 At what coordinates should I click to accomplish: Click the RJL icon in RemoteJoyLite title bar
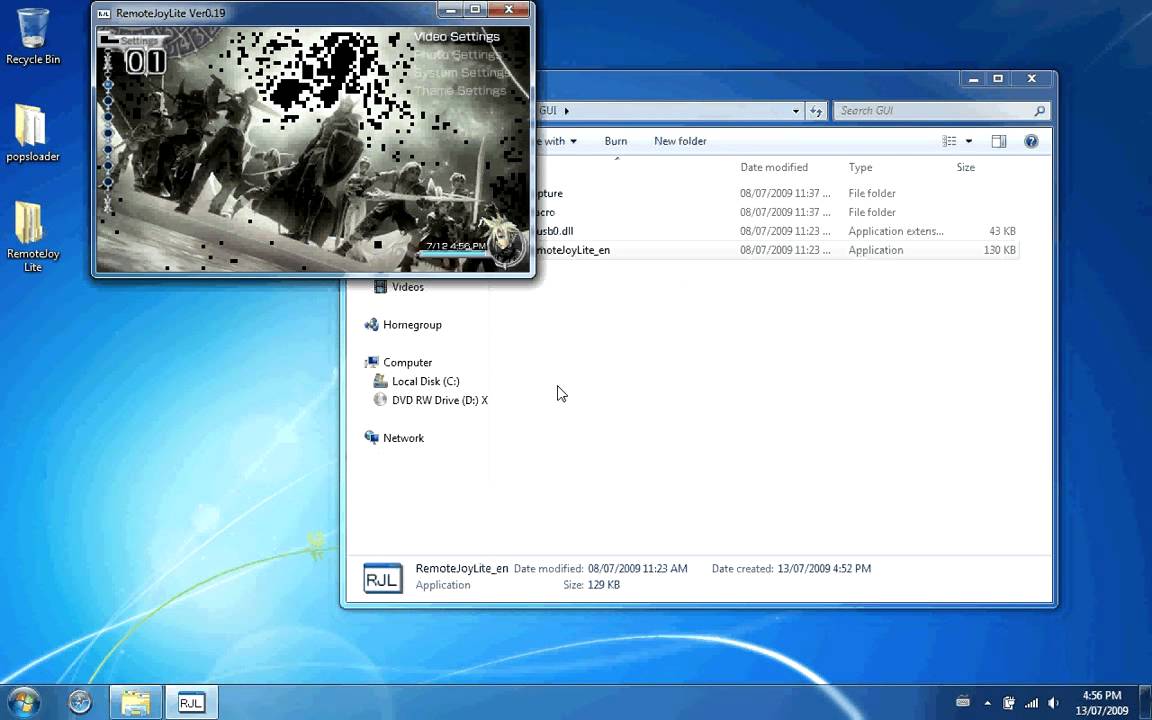click(x=104, y=13)
